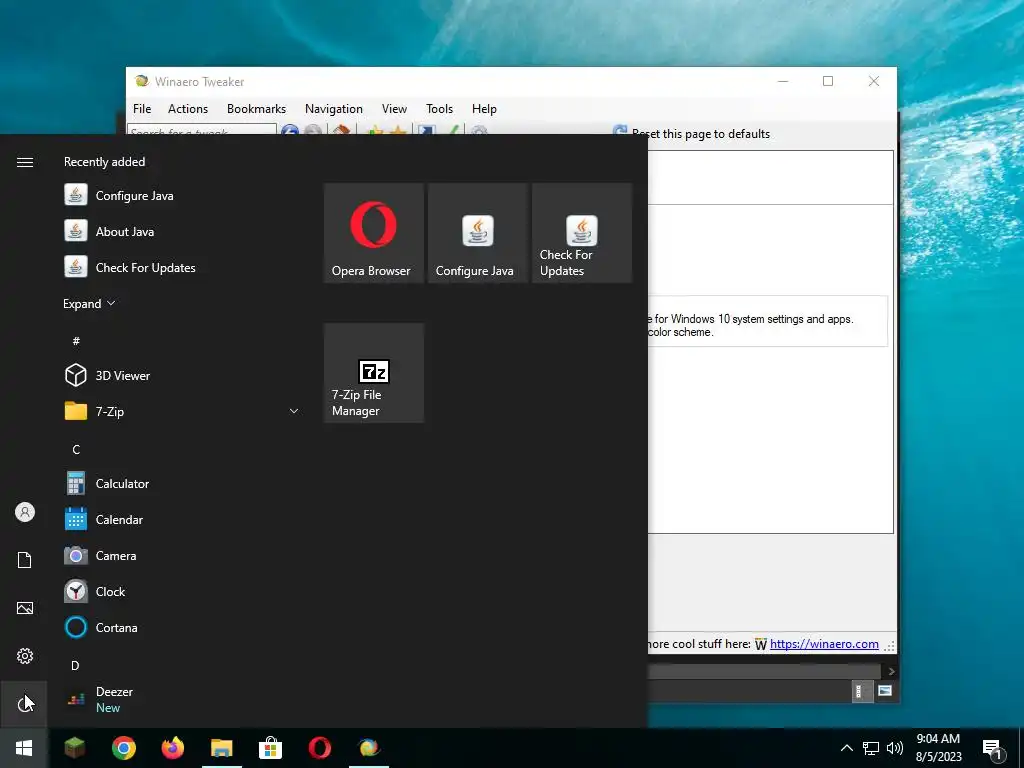
Task: Open the Calendar app
Action: tap(182, 519)
